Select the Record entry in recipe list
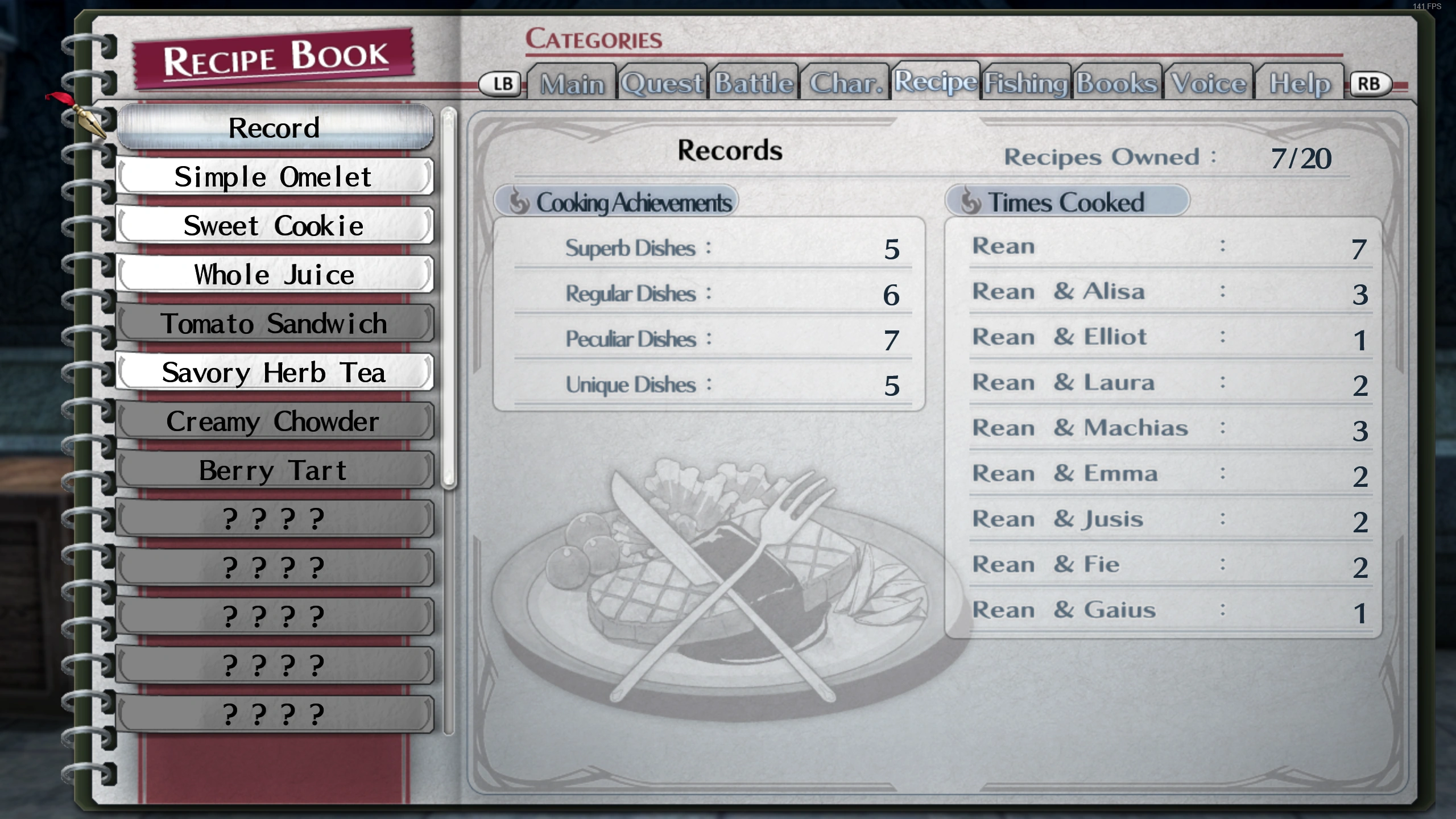Viewport: 1456px width, 819px height. pos(274,127)
